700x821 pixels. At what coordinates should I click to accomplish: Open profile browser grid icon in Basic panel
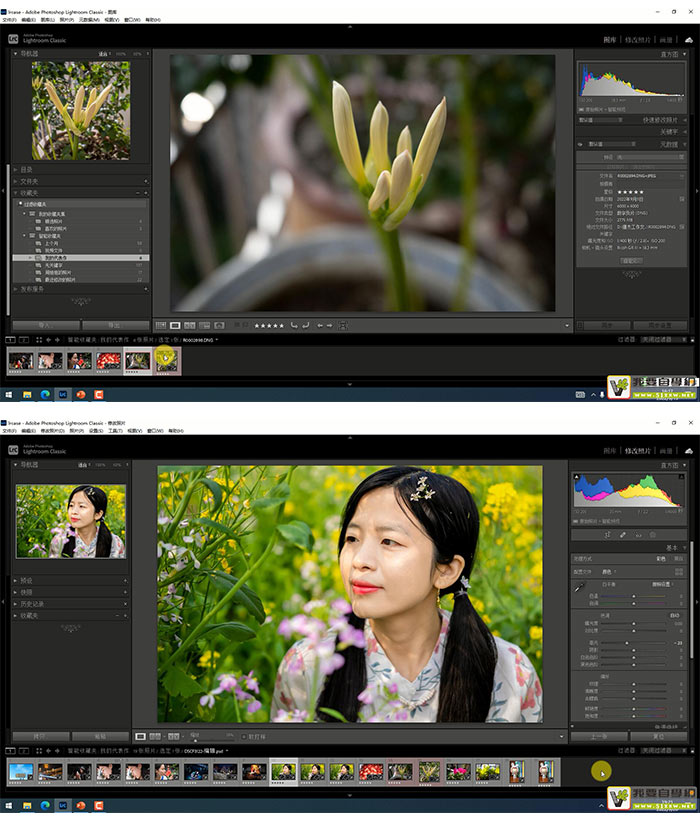[679, 572]
